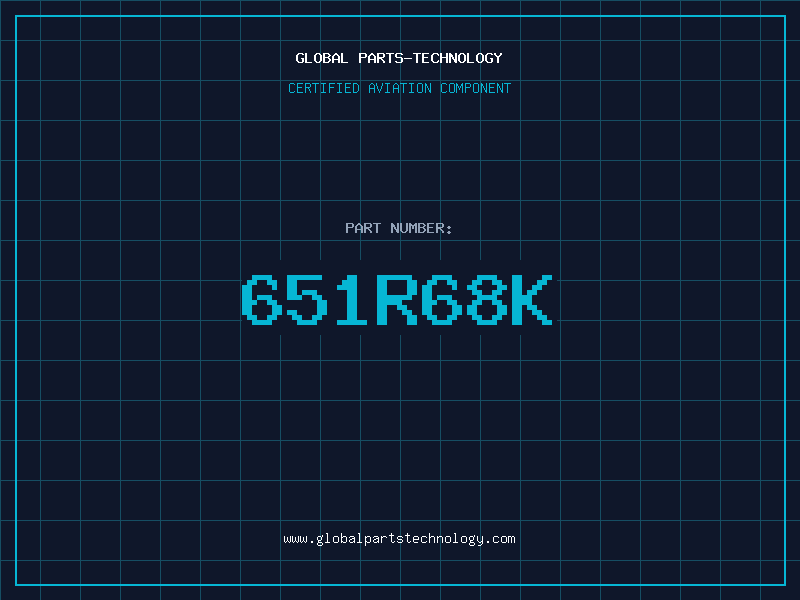Click the PART NUMBER: label
Image resolution: width=800 pixels, height=600 pixels.
399,229
